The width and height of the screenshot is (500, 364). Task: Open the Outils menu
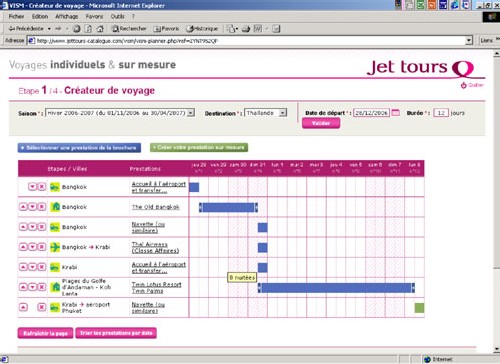(117, 16)
